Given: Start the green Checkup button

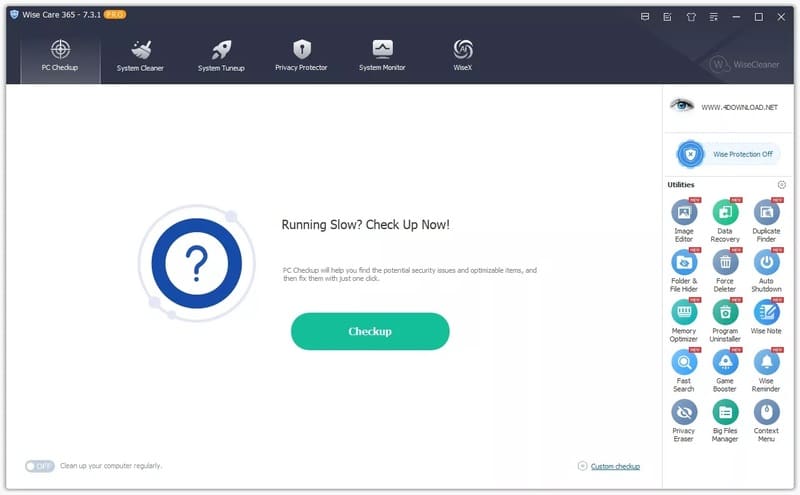Looking at the screenshot, I should tap(370, 331).
